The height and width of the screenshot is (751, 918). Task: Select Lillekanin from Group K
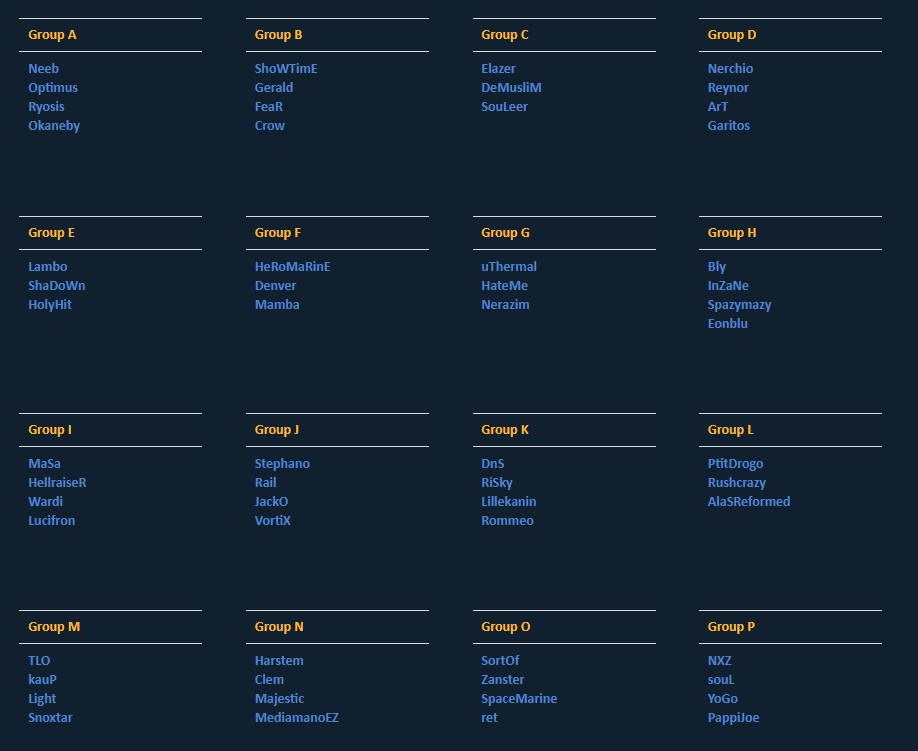point(508,502)
